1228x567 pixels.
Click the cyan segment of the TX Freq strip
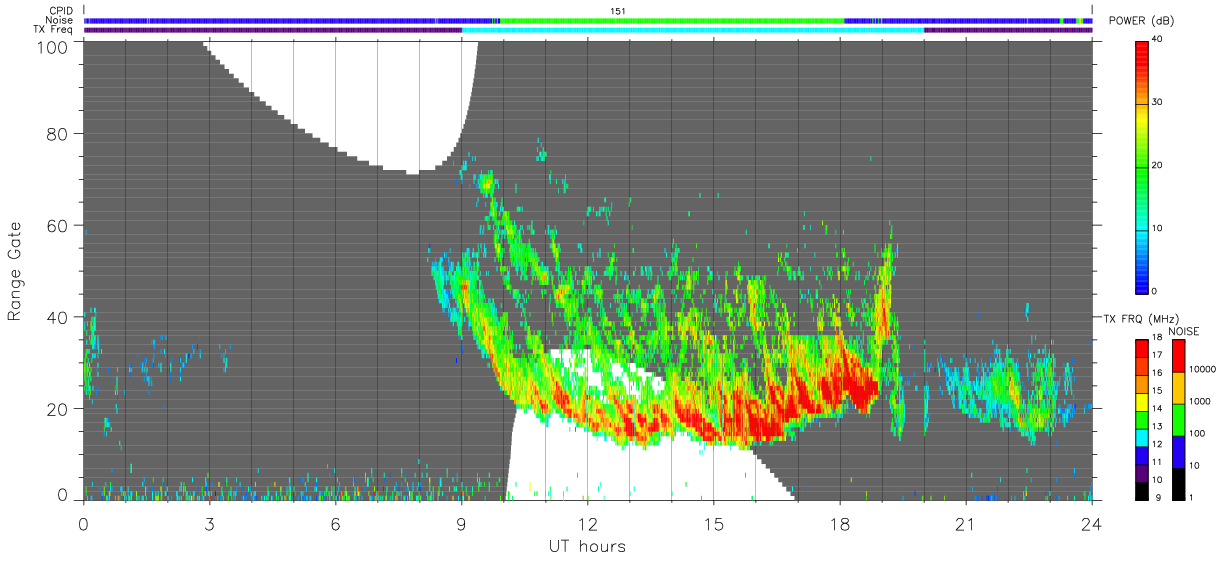[693, 30]
